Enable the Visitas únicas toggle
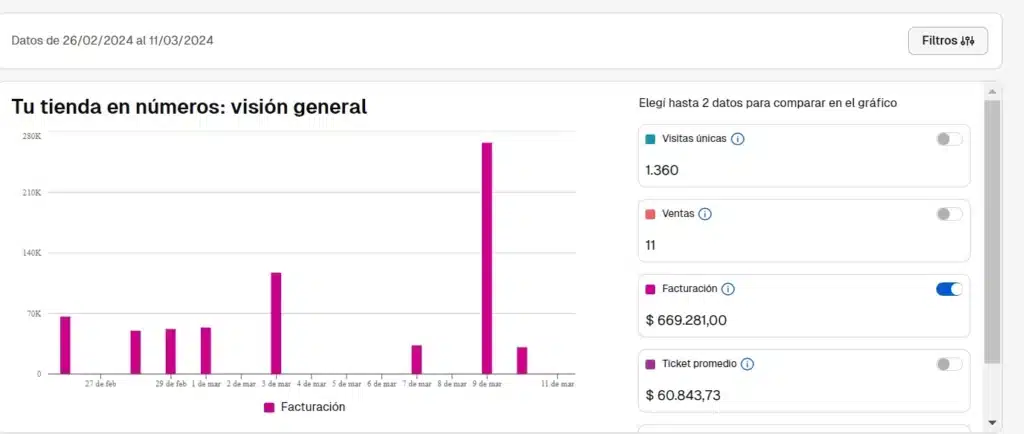1024x434 pixels. (x=949, y=139)
